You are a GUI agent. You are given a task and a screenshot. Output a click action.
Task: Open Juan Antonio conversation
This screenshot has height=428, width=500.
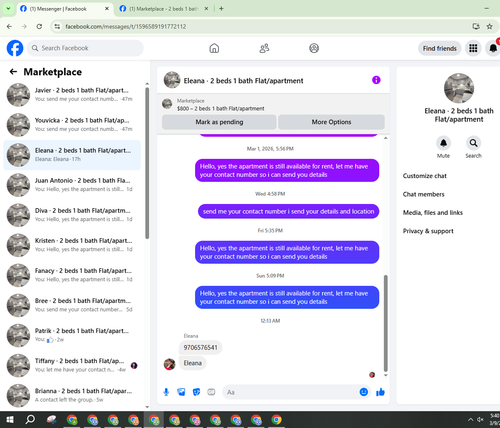72,185
